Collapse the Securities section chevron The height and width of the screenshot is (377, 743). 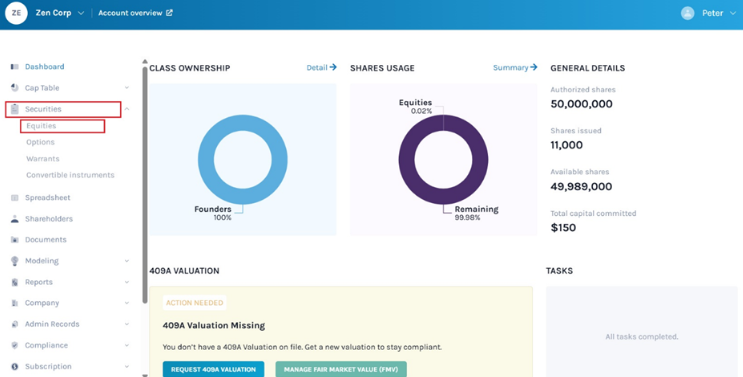click(127, 109)
